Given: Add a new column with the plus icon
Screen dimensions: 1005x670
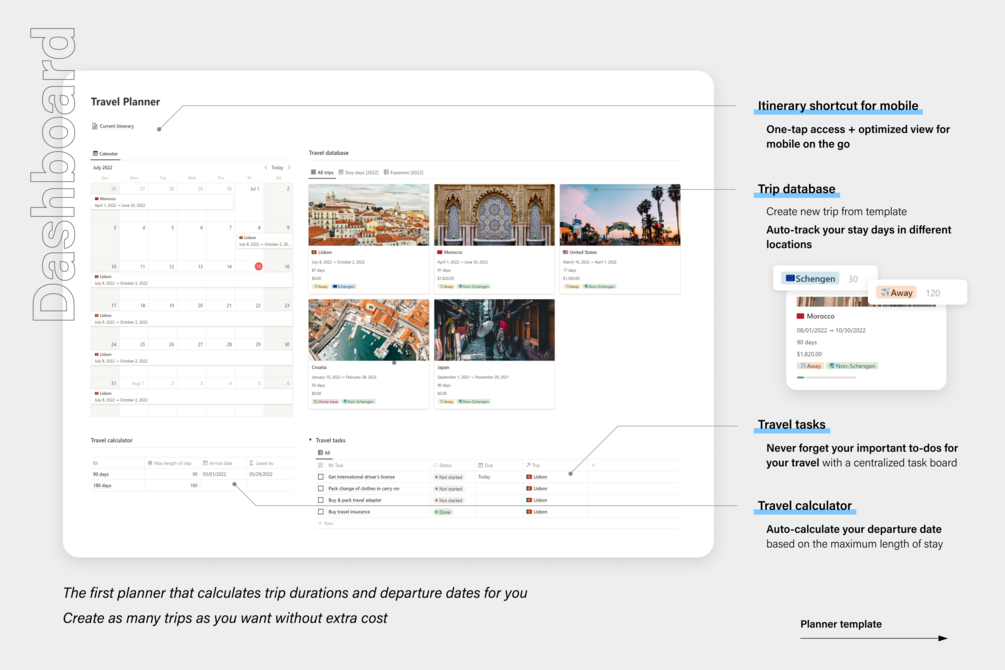Looking at the screenshot, I should pos(593,465).
